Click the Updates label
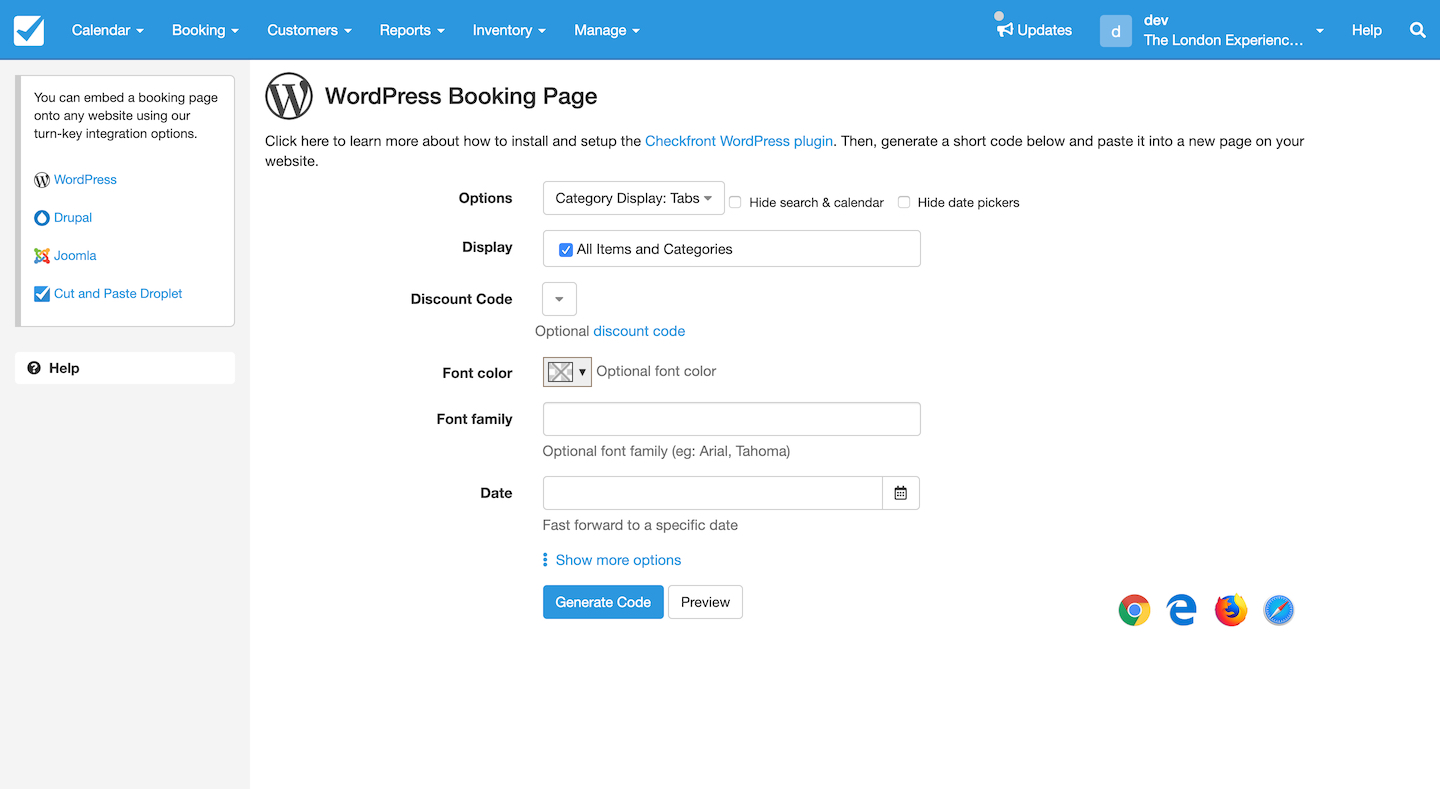 (1044, 30)
